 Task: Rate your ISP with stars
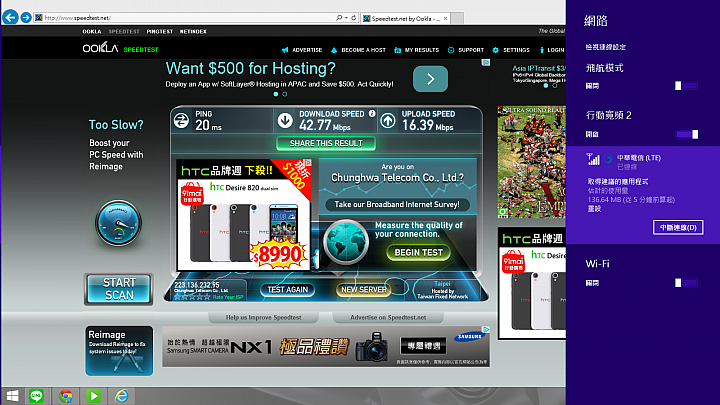click(192, 297)
